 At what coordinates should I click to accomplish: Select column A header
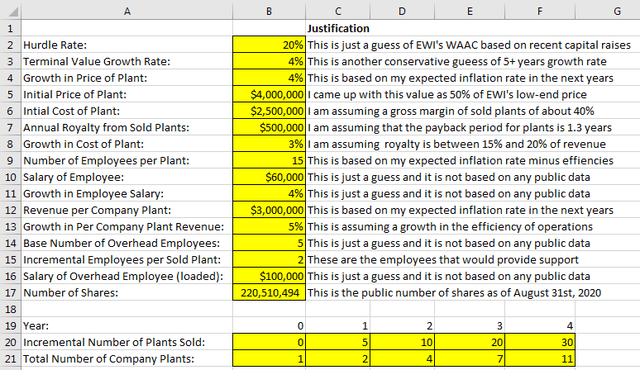click(x=127, y=11)
